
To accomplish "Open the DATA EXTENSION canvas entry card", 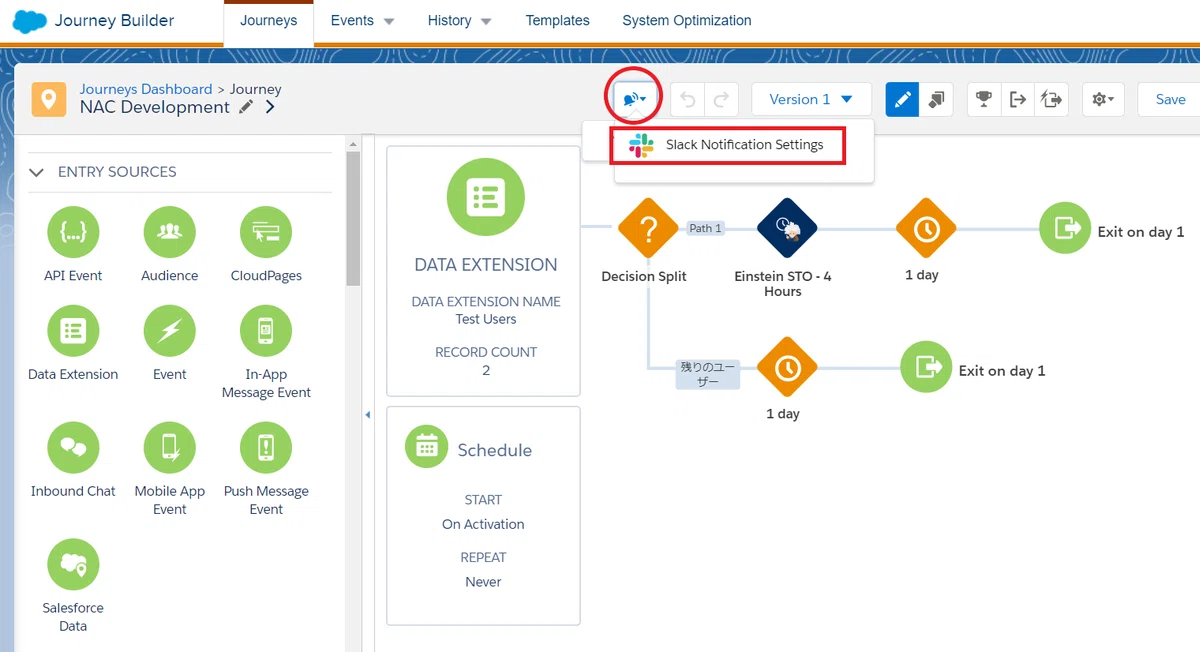I will pos(484,271).
